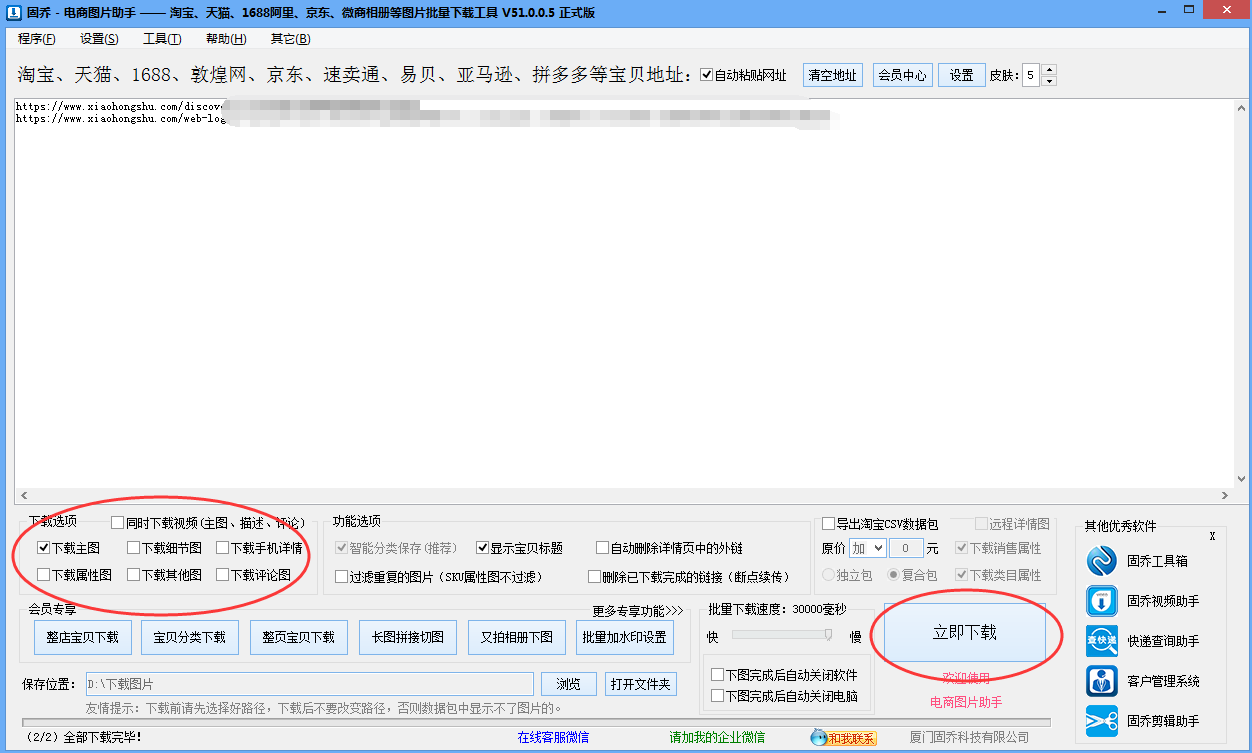Open the 原价 加 dropdown

click(x=867, y=548)
